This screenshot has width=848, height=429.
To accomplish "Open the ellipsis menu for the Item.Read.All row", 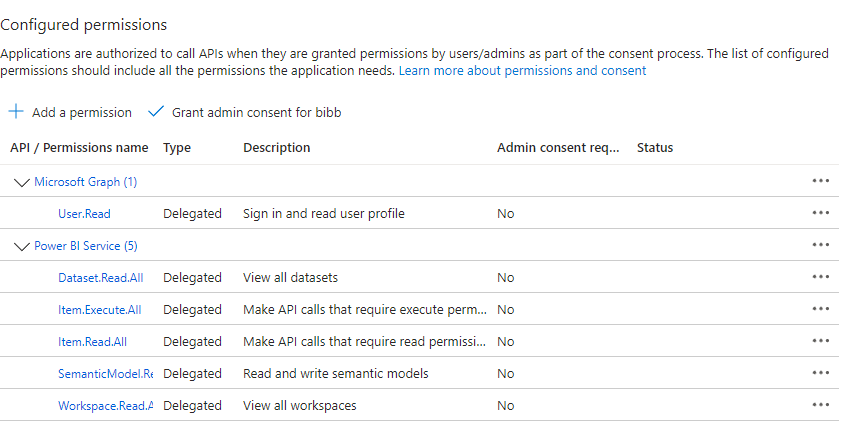I will pyautogui.click(x=820, y=341).
